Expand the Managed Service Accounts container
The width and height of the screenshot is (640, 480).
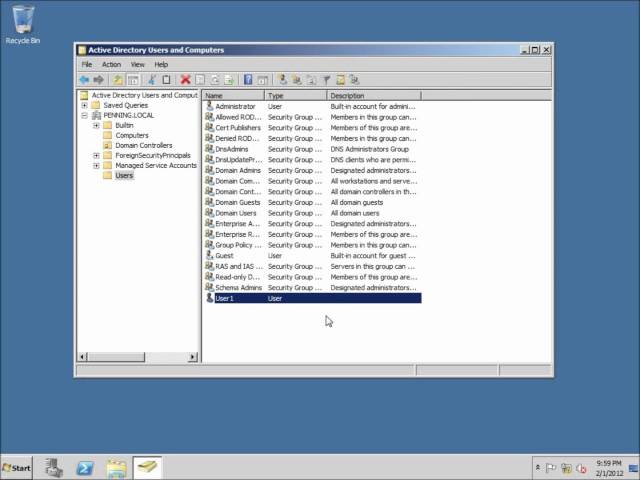pos(96,166)
